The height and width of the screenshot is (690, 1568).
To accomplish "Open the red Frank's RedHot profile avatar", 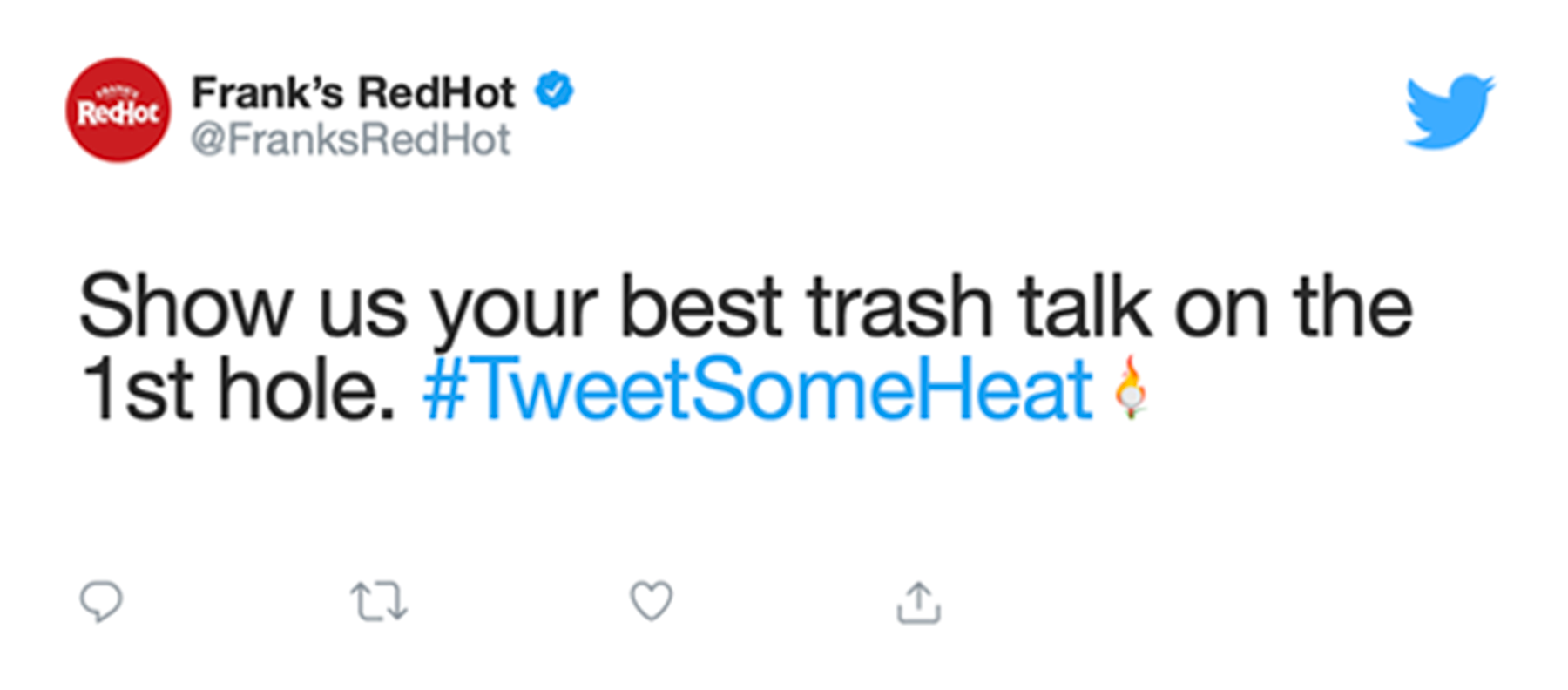I will tap(118, 110).
